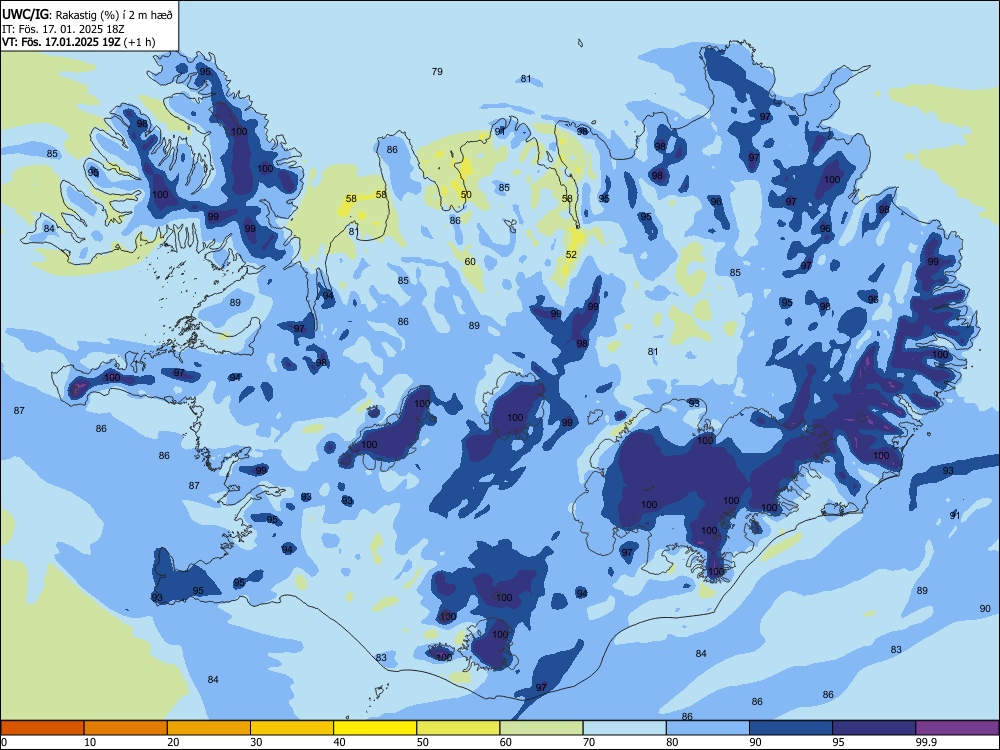Click the dark orange 0–10 legend swatch
The width and height of the screenshot is (1000, 750).
coord(42,728)
